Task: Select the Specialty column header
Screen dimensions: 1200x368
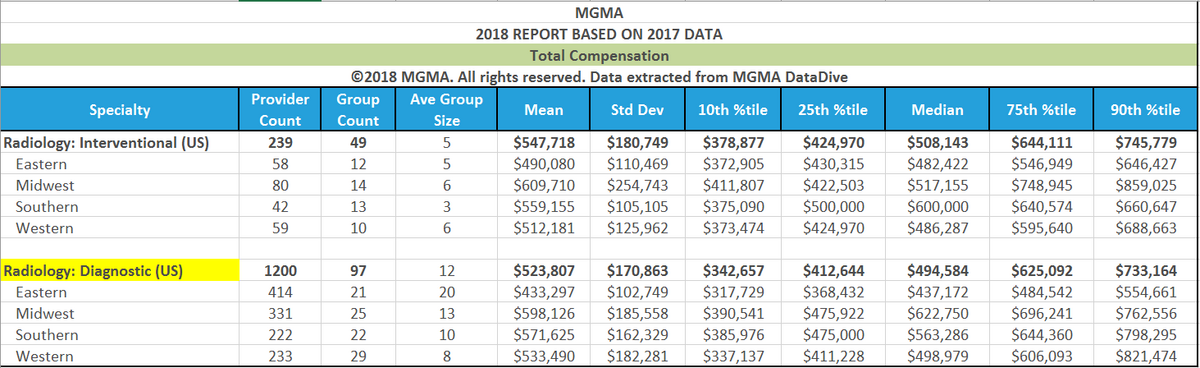Action: click(119, 110)
